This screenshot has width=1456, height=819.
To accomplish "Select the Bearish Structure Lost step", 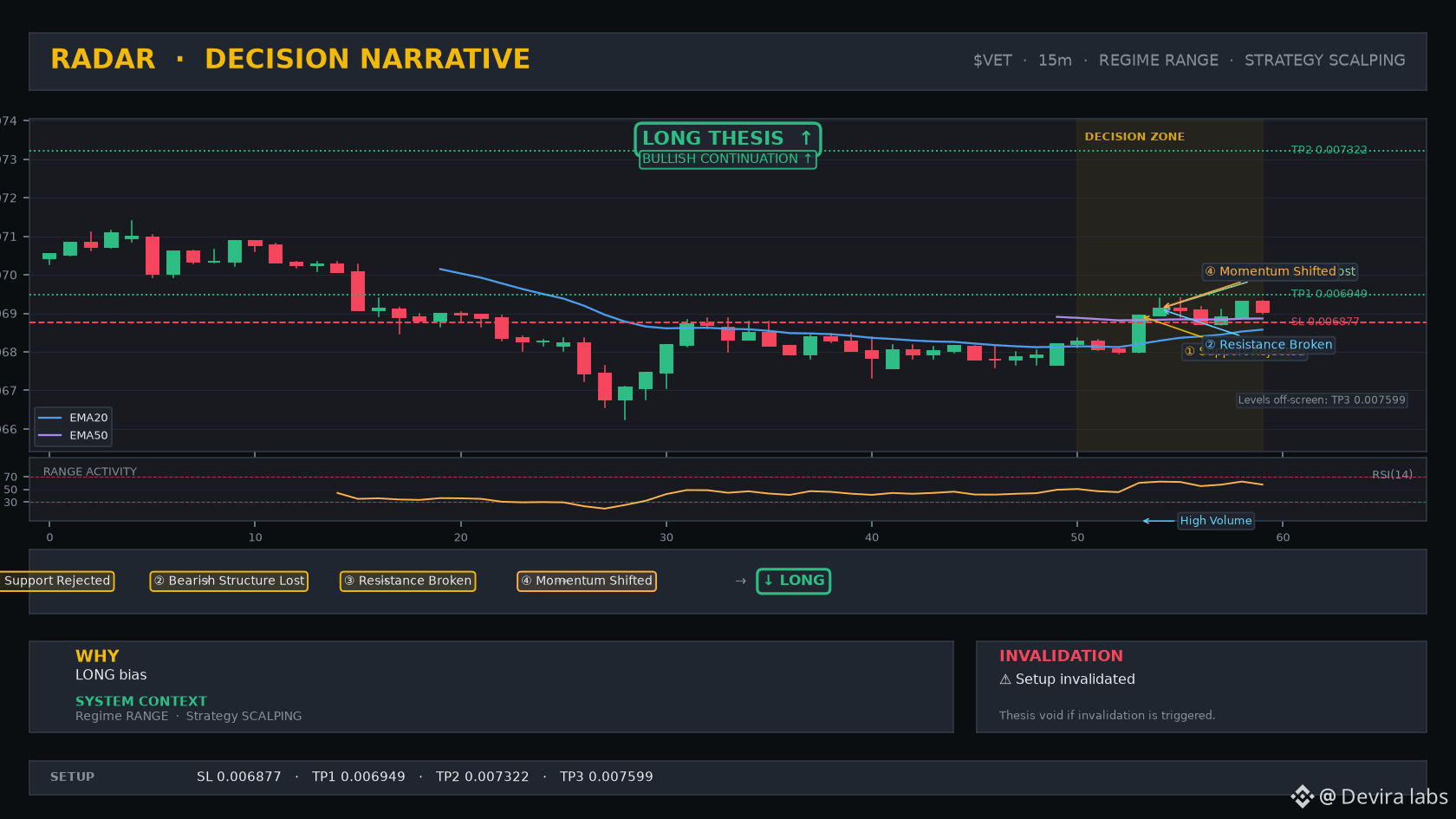I will click(x=229, y=581).
